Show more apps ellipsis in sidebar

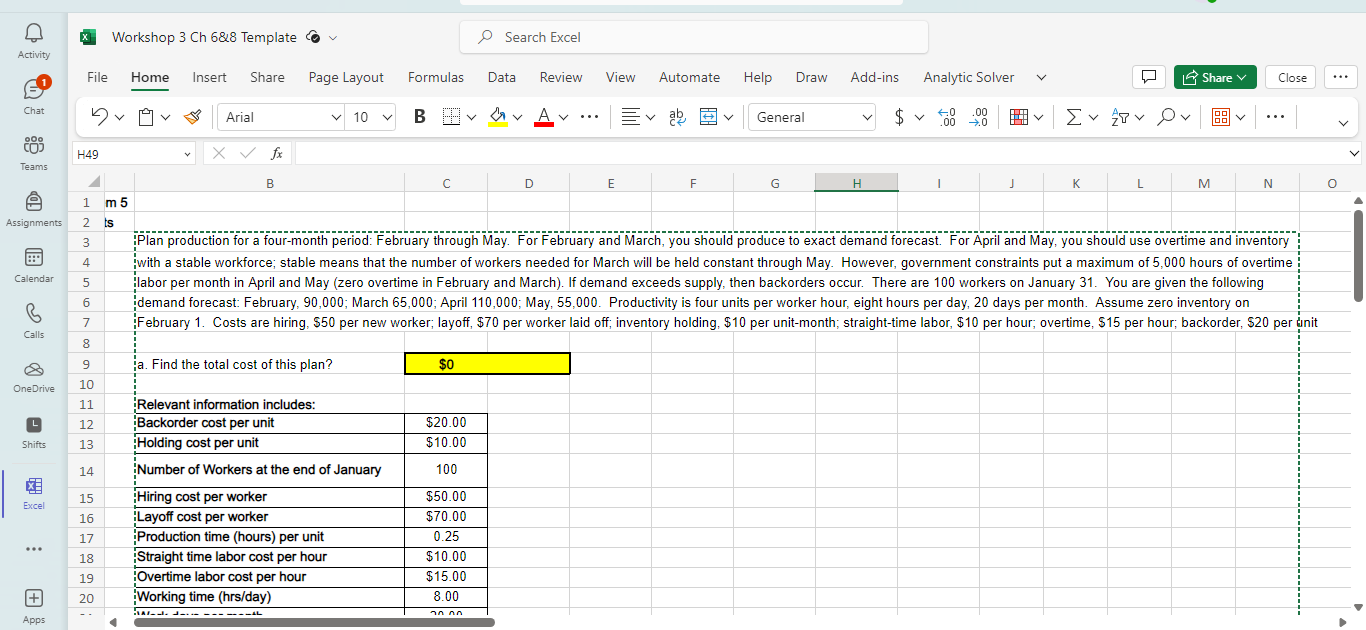click(34, 550)
